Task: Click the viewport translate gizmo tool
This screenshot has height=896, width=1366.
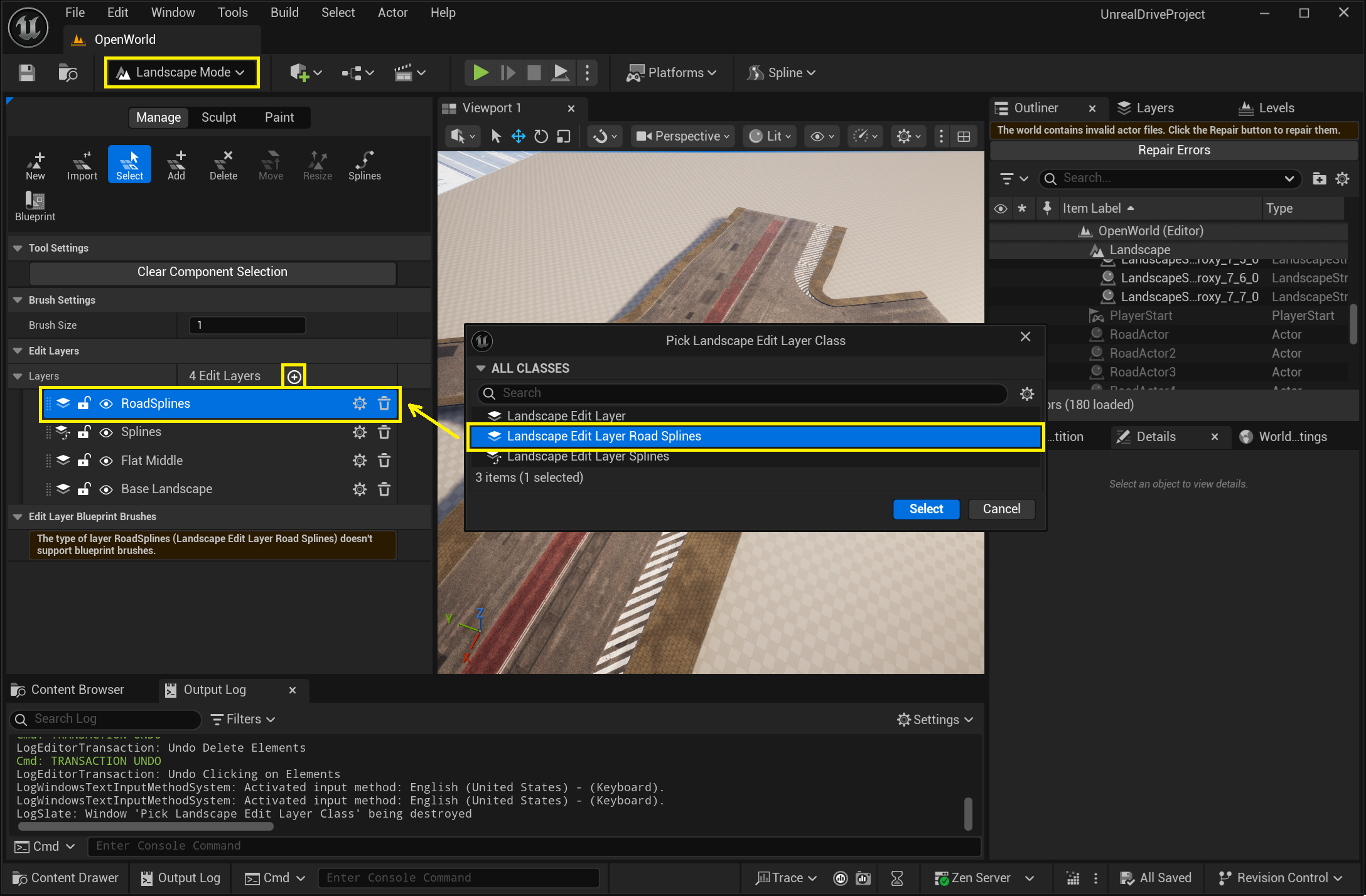Action: (519, 136)
